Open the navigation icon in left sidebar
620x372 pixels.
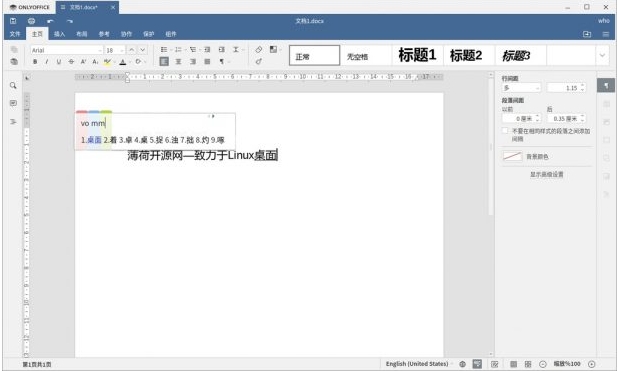pyautogui.click(x=13, y=122)
